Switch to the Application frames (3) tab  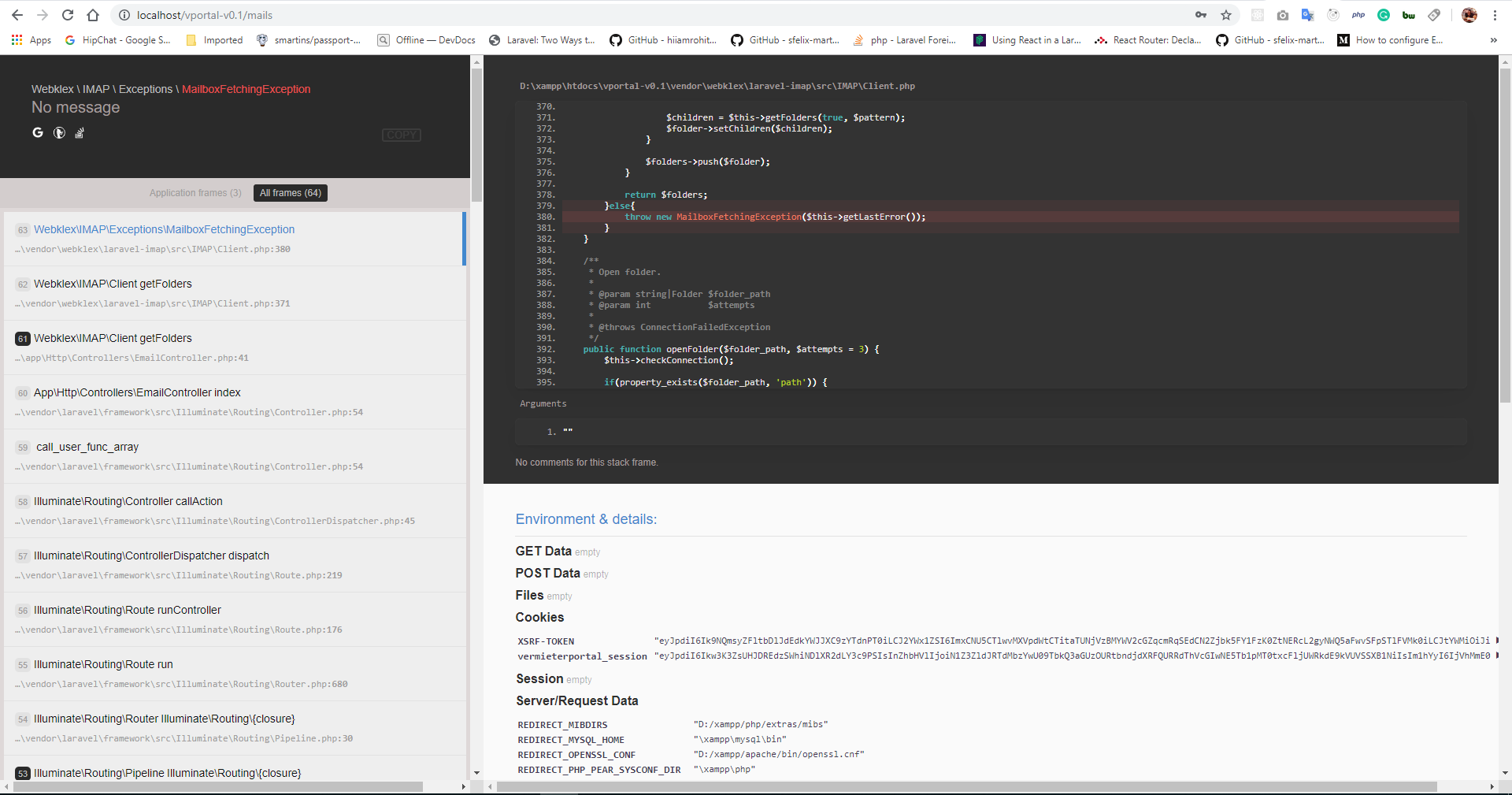pyautogui.click(x=195, y=192)
